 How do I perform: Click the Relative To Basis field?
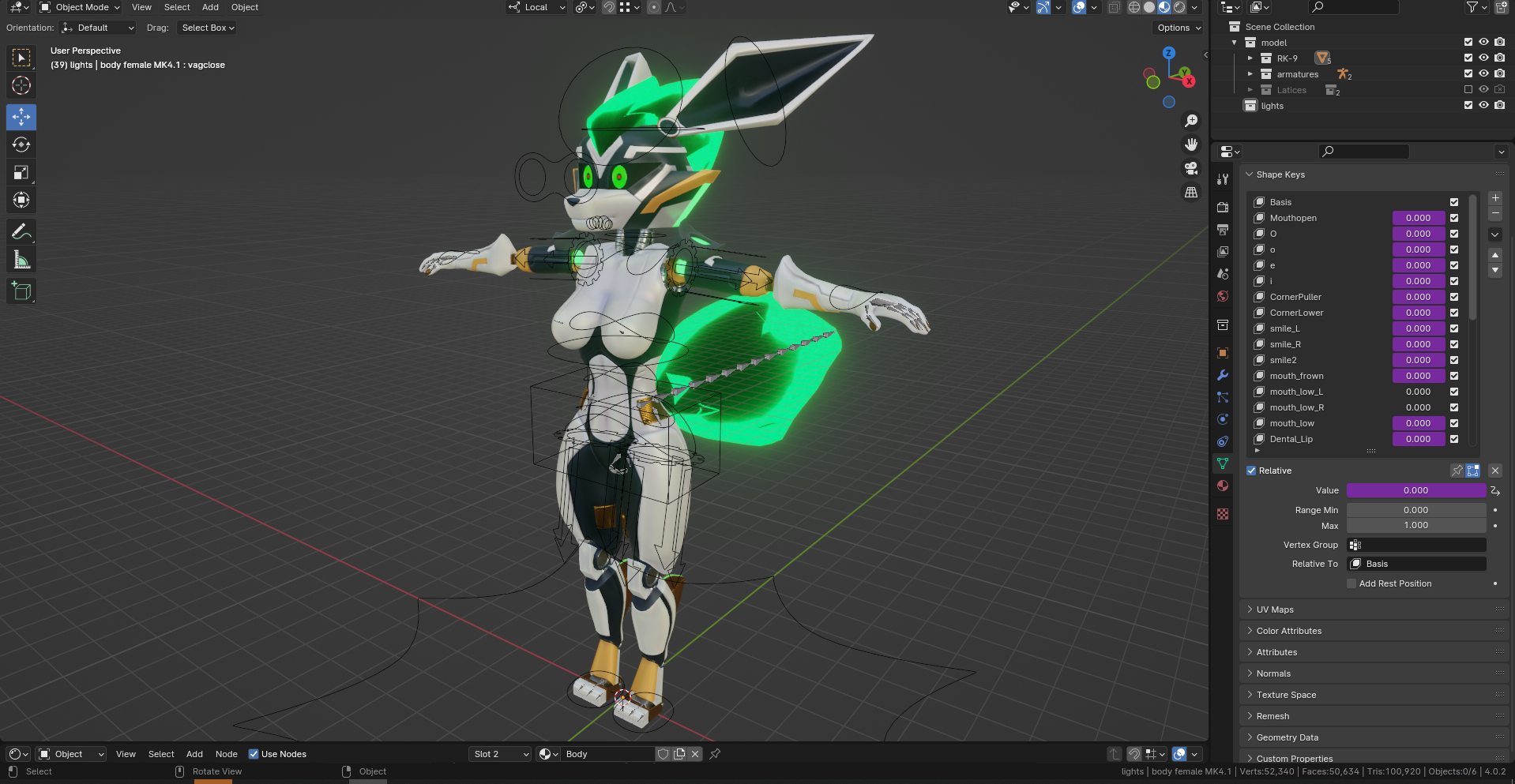tap(1415, 564)
